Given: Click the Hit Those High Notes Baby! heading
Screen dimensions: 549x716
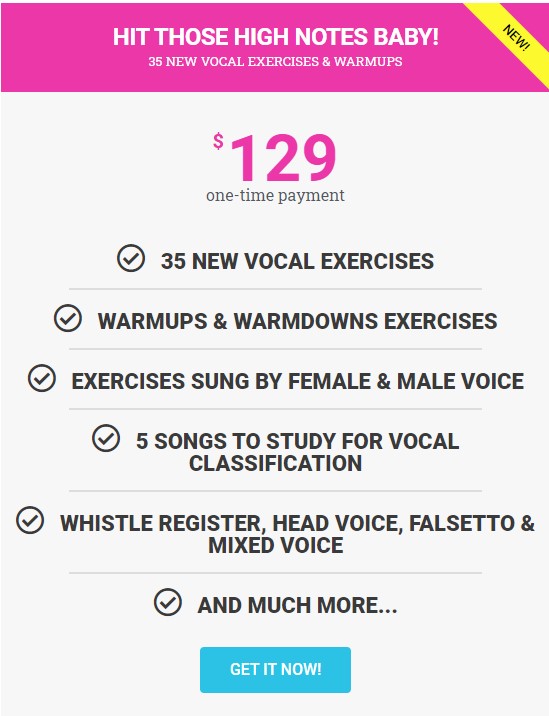Looking at the screenshot, I should [276, 37].
